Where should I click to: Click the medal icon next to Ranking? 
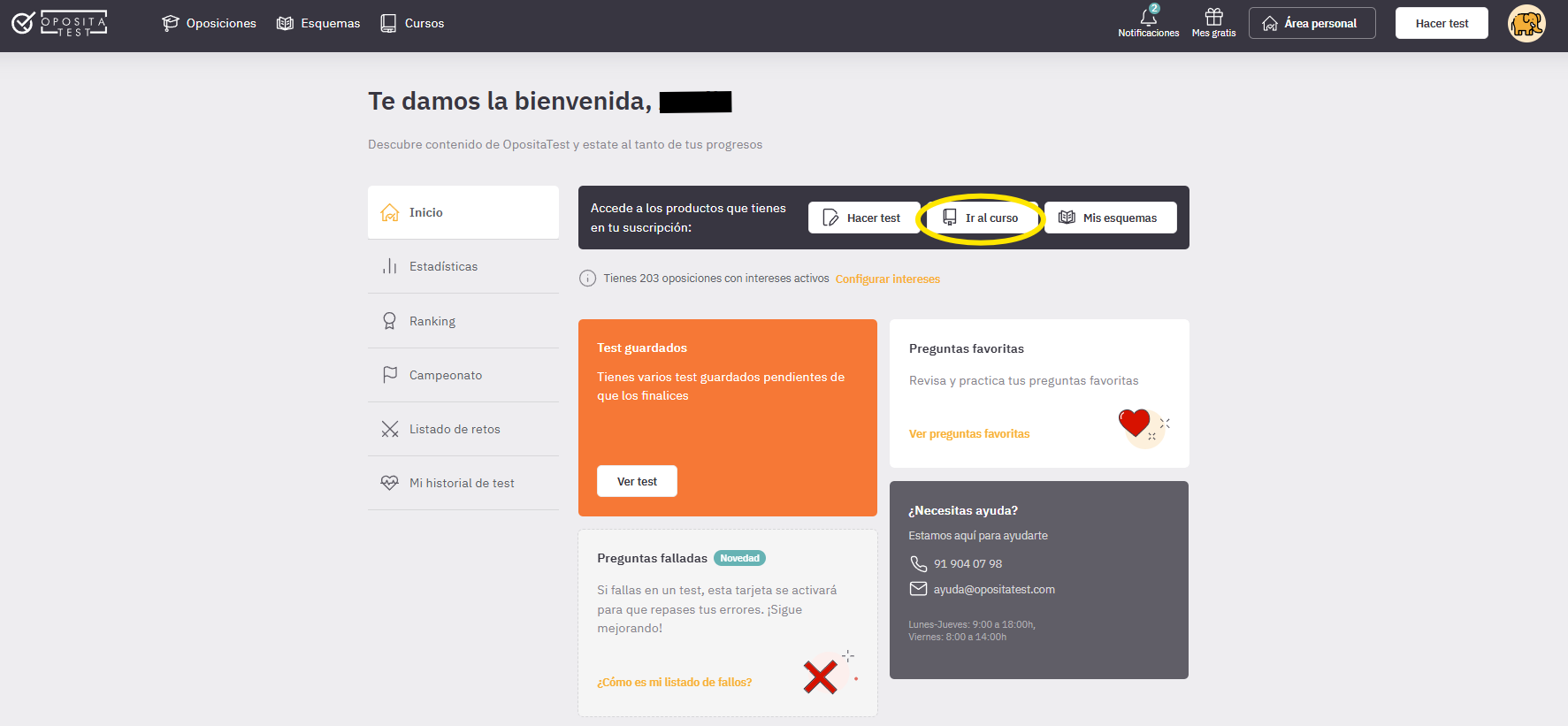[389, 321]
